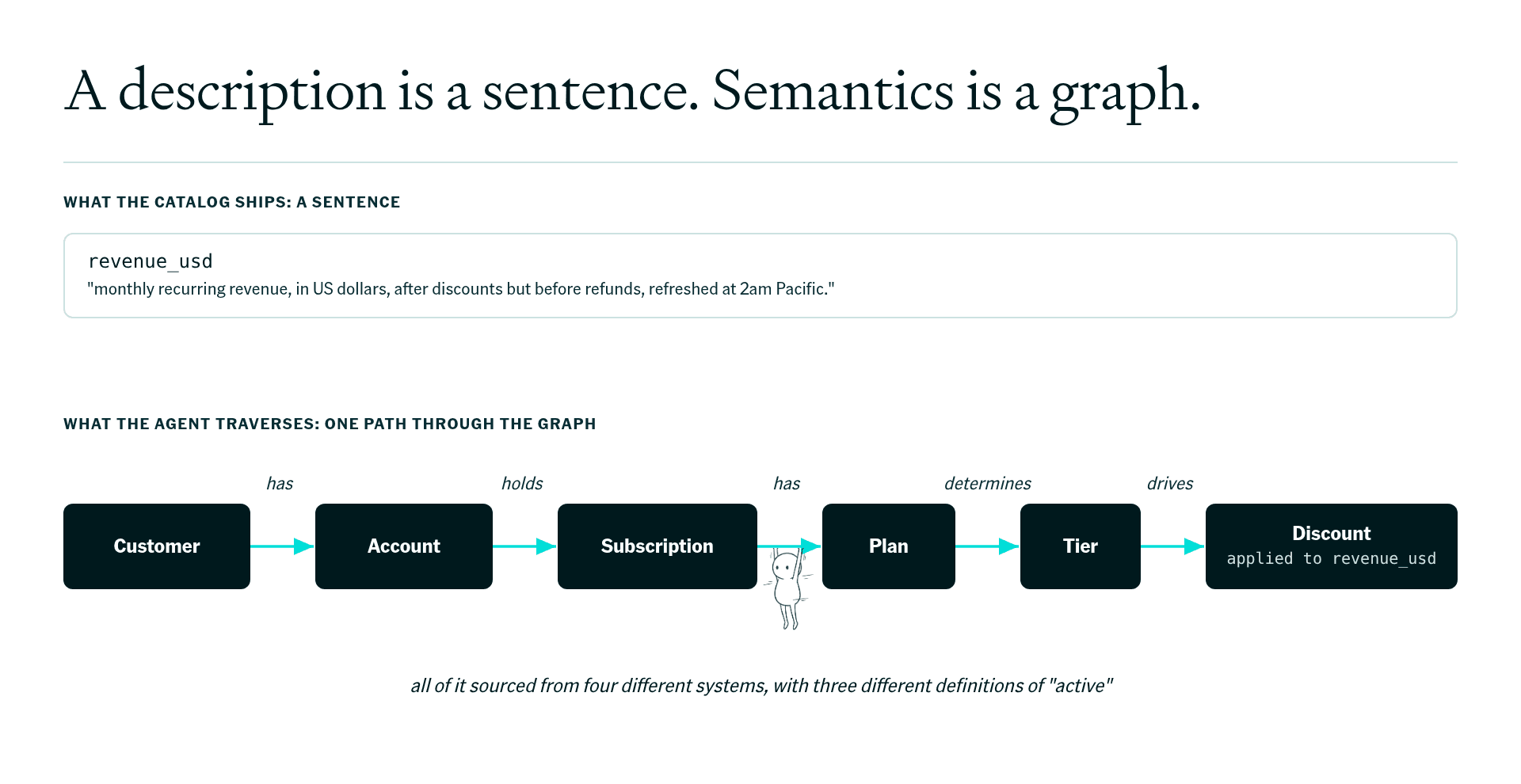Click arrow between Customer and Account
The width and height of the screenshot is (1521, 784).
pos(283,546)
